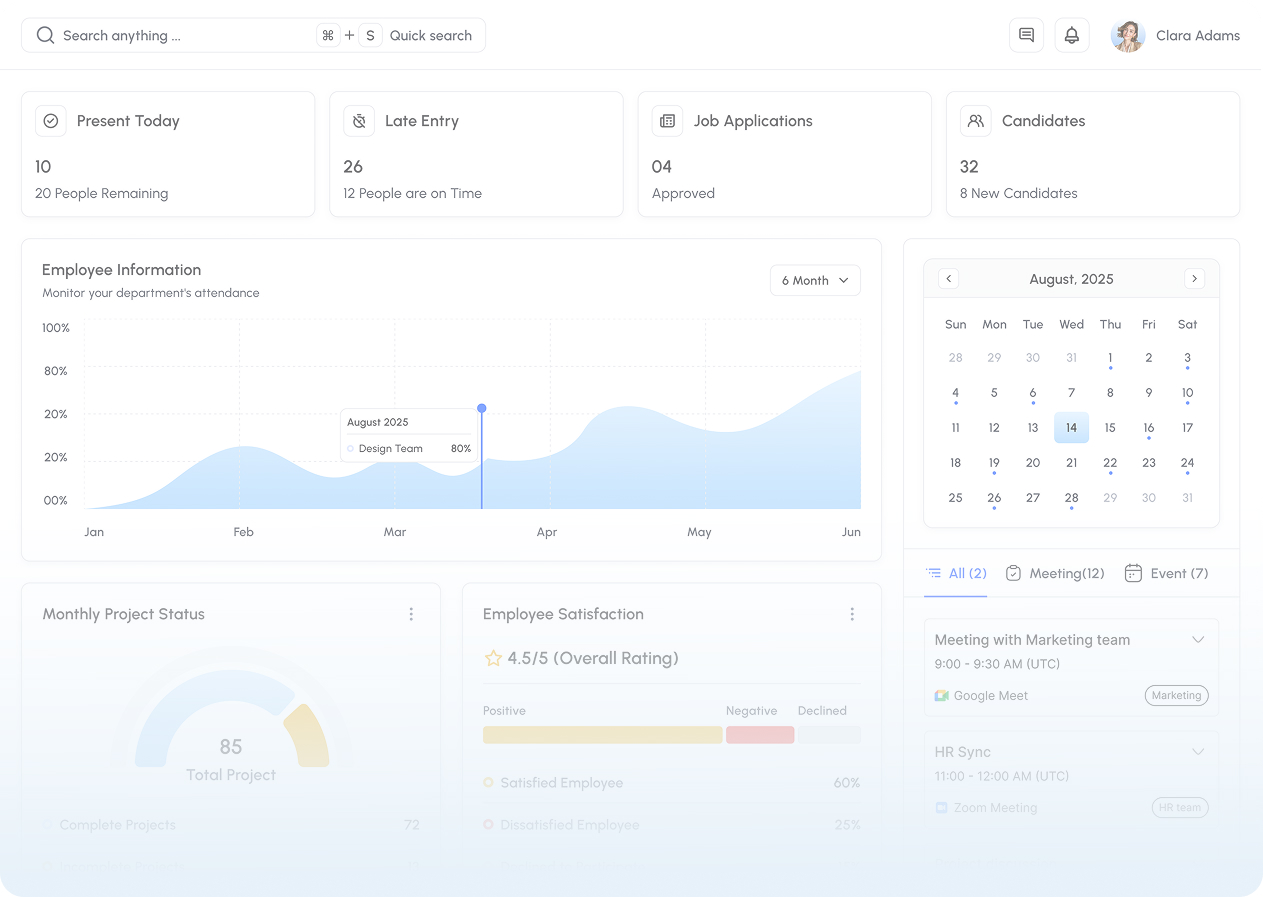Go to the next month on the calendar

pyautogui.click(x=1194, y=278)
